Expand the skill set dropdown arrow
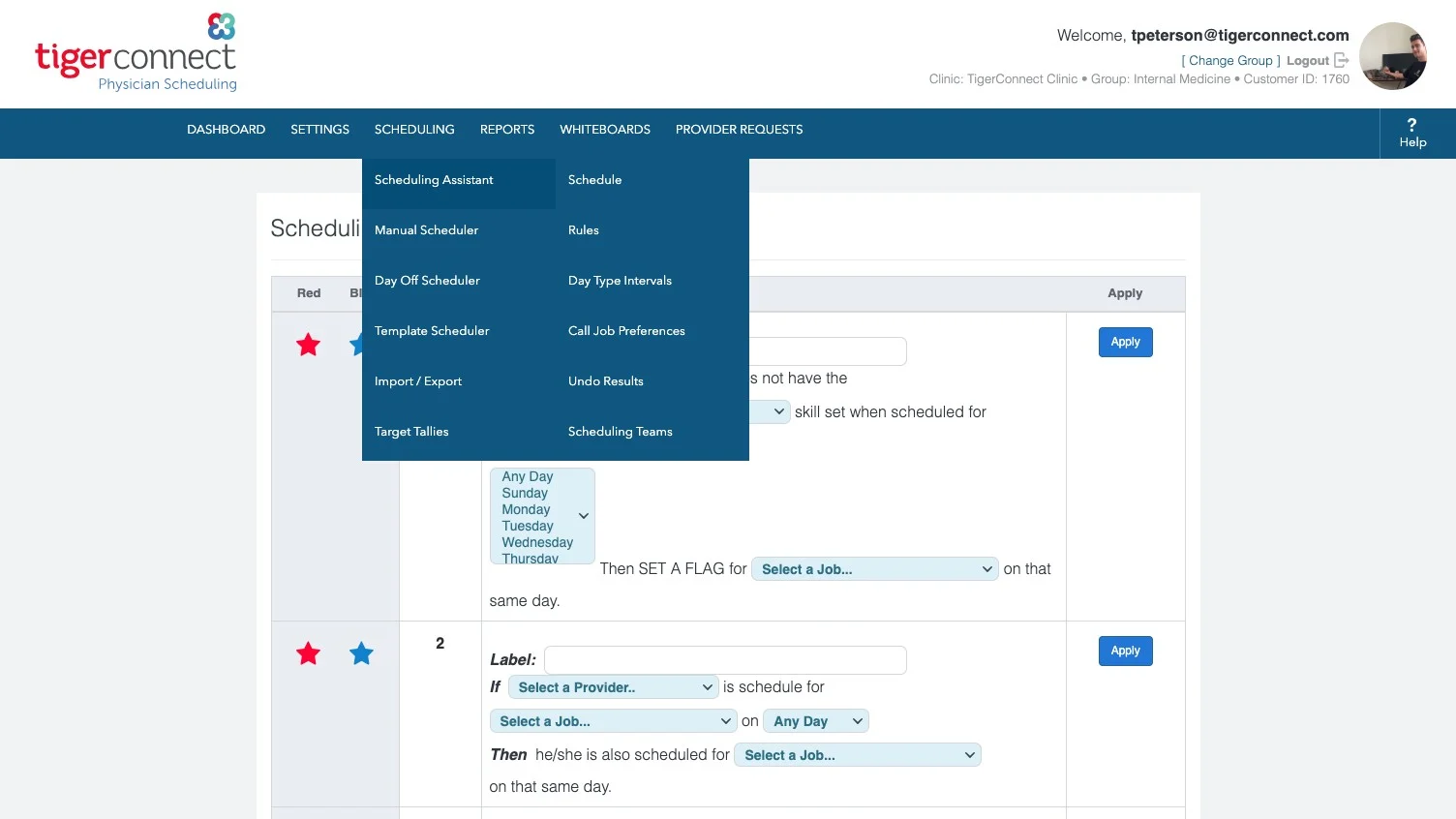Image resolution: width=1456 pixels, height=819 pixels. click(x=778, y=411)
